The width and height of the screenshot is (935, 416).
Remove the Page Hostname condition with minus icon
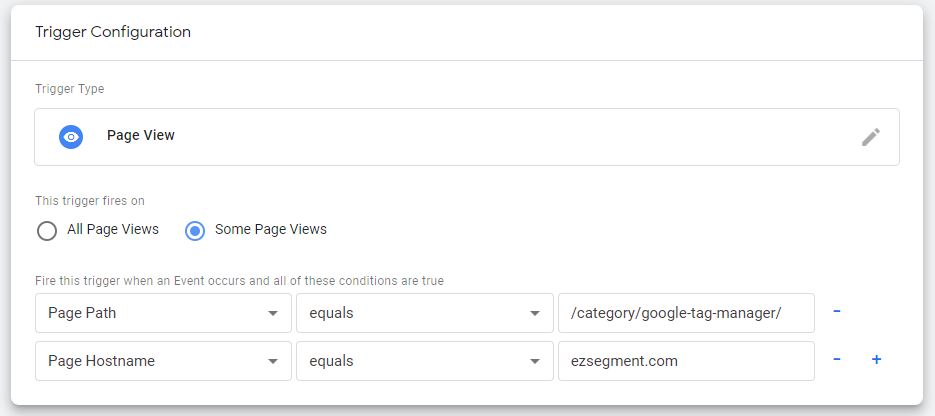coord(837,360)
